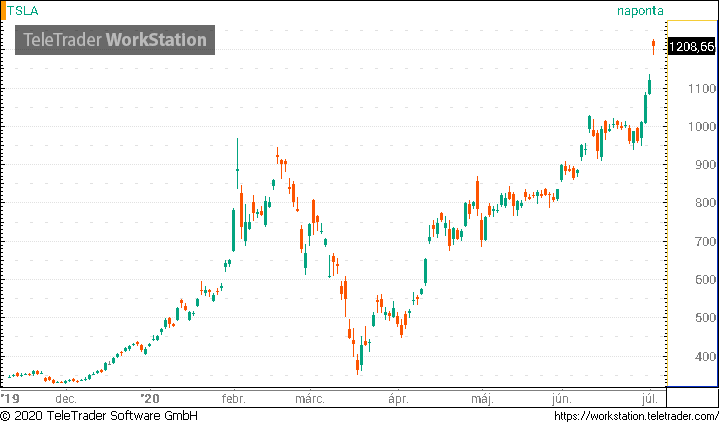The width and height of the screenshot is (719, 425).
Task: Click the 1000 price axis label
Action: coord(702,127)
